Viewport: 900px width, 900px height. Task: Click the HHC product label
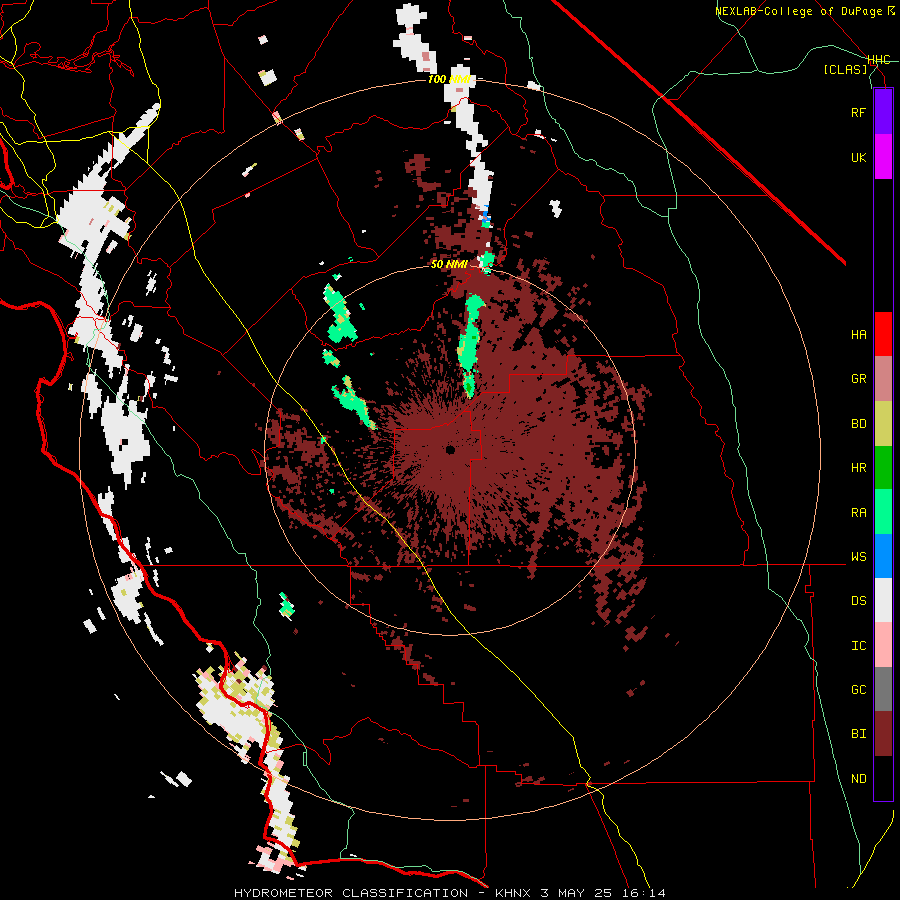(x=879, y=60)
